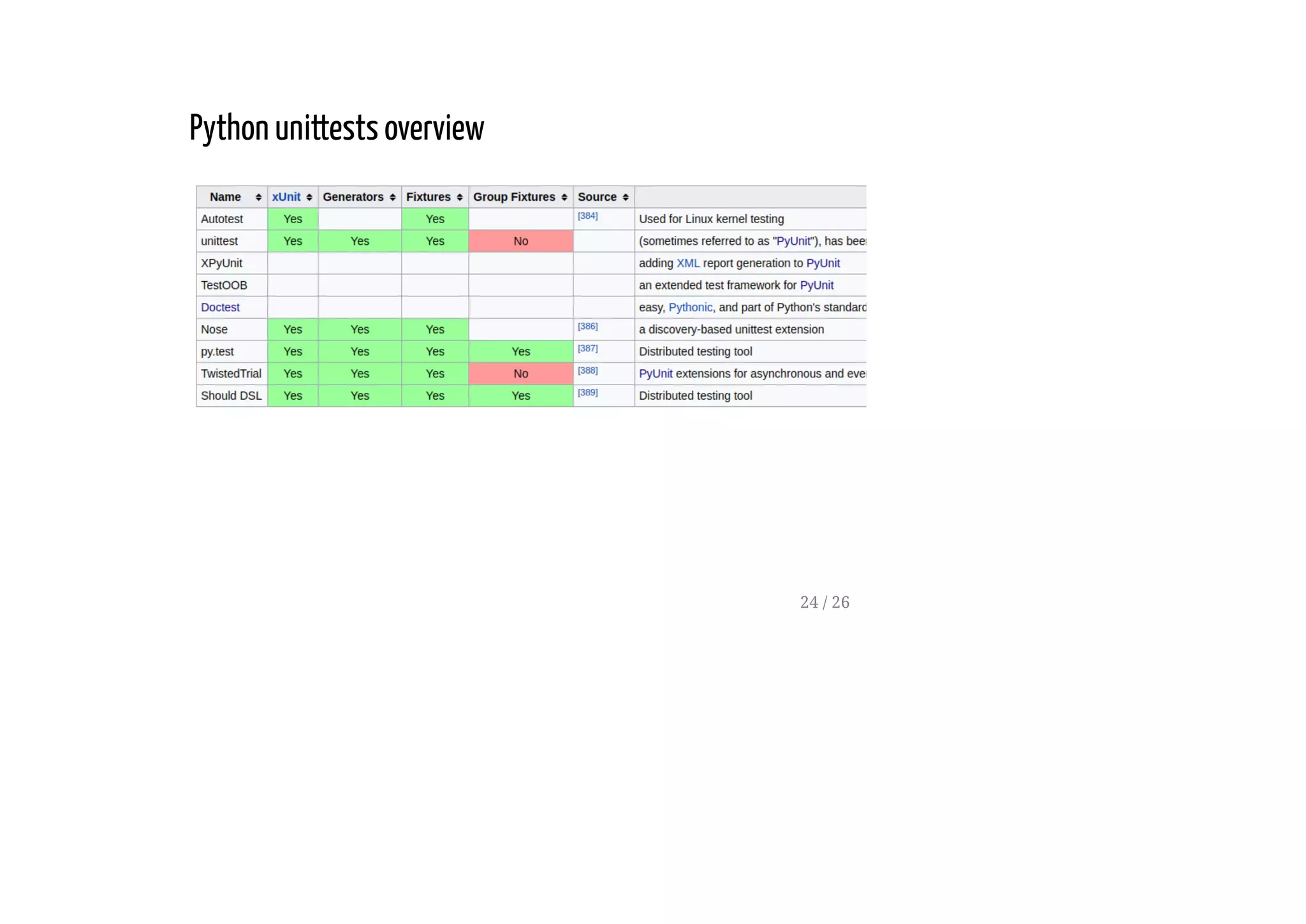Open footnote [388] for TwistedTrial

tap(587, 370)
